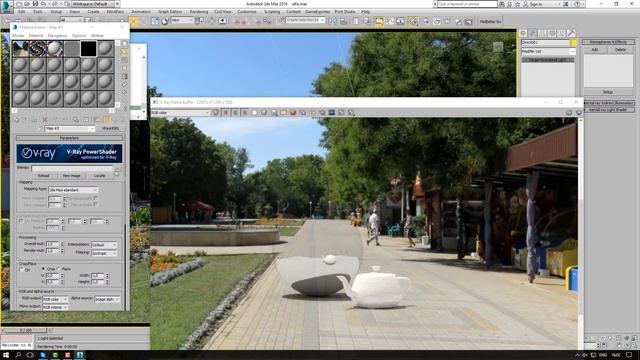This screenshot has width=640, height=360.
Task: Click the yellow object color swatch
Action: [573, 42]
